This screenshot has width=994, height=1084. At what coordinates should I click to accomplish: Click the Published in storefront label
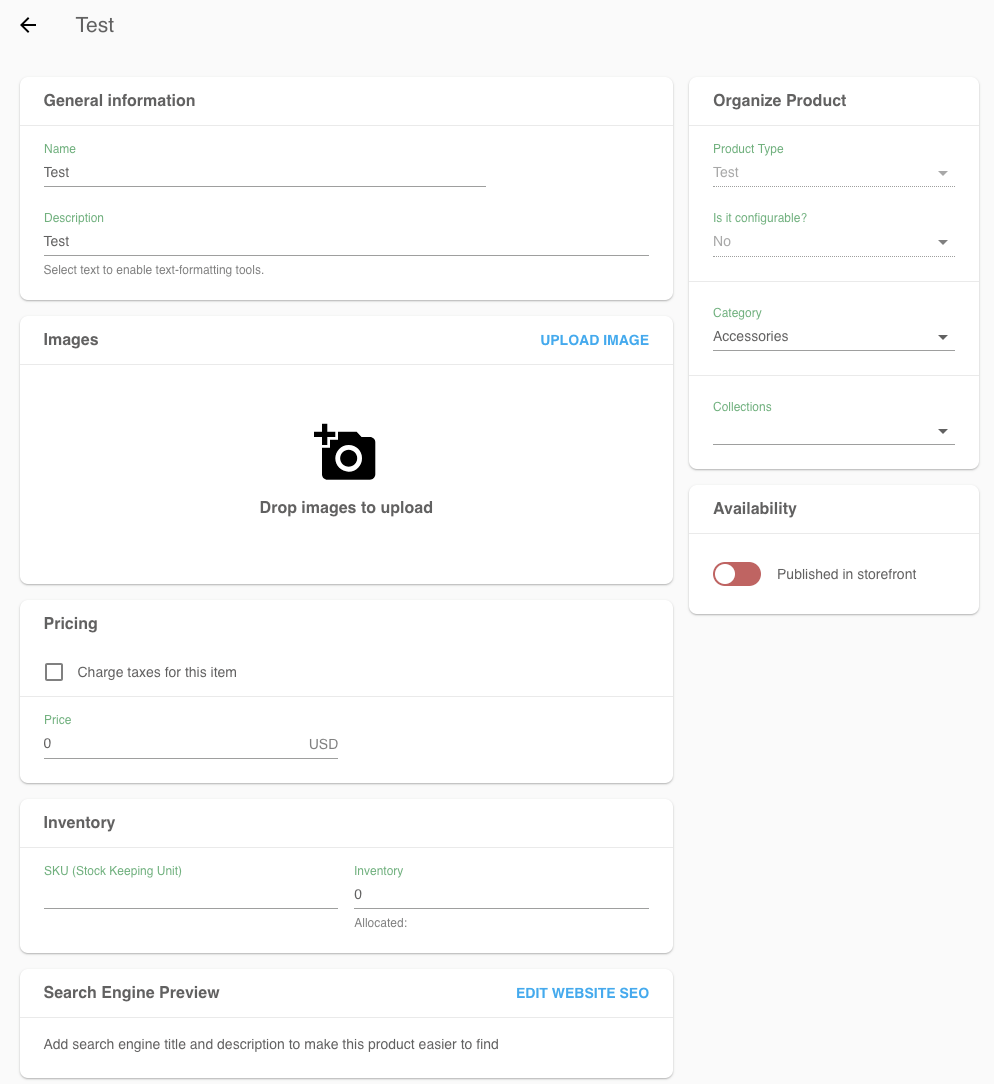[846, 574]
